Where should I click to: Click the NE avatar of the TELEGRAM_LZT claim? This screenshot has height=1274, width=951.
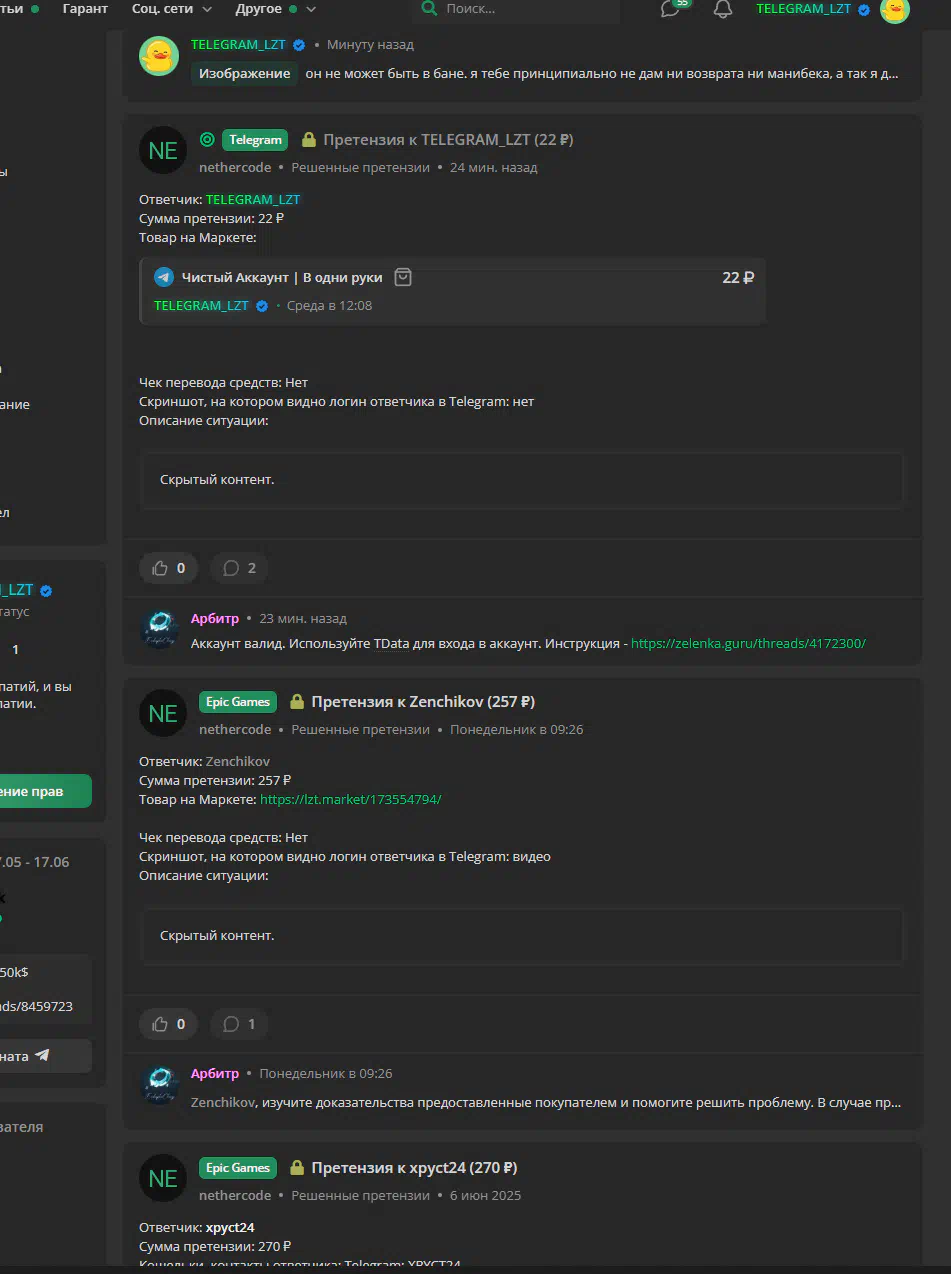tap(163, 150)
